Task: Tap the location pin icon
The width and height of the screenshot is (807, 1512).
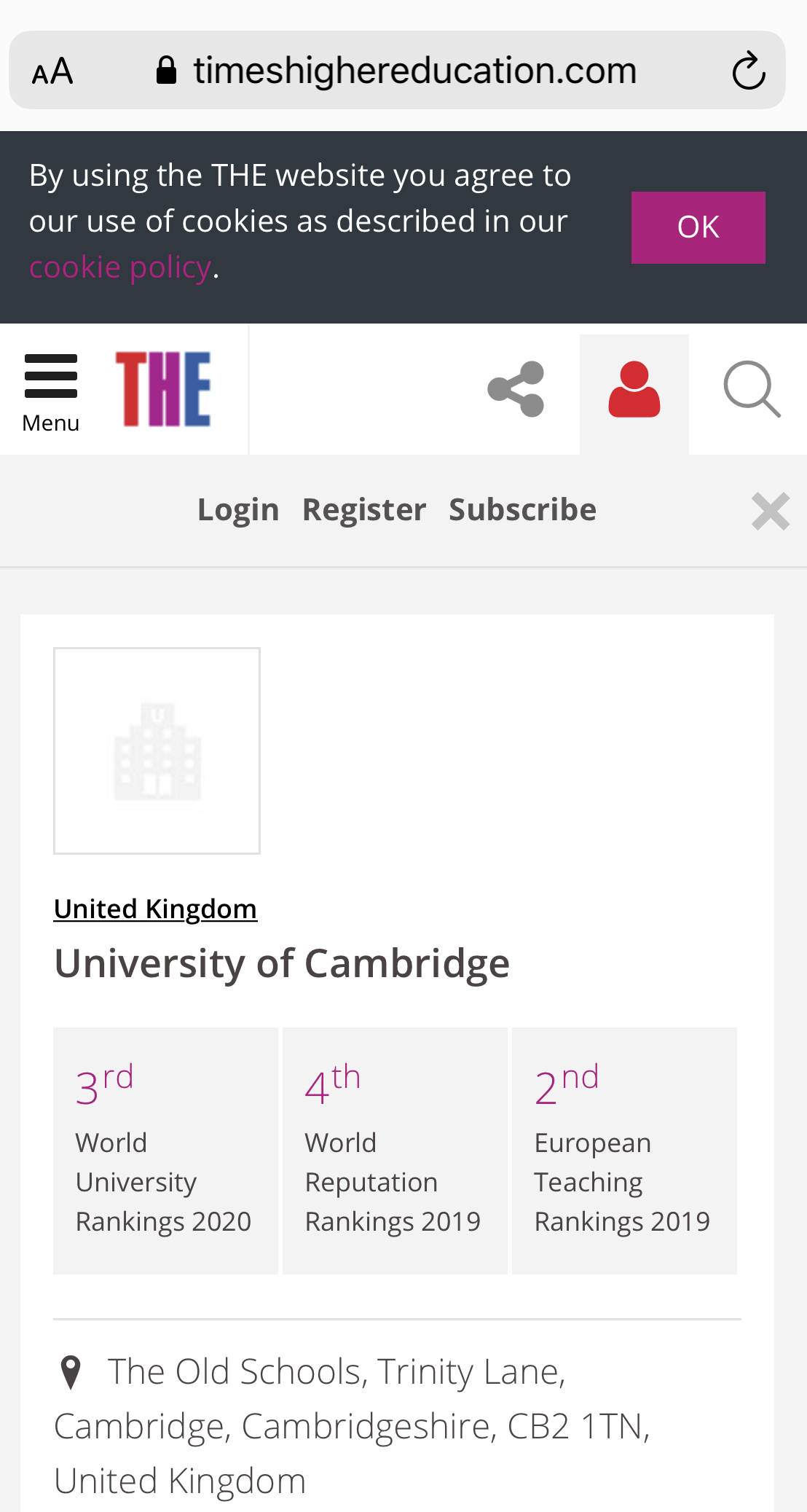Action: [x=71, y=1372]
